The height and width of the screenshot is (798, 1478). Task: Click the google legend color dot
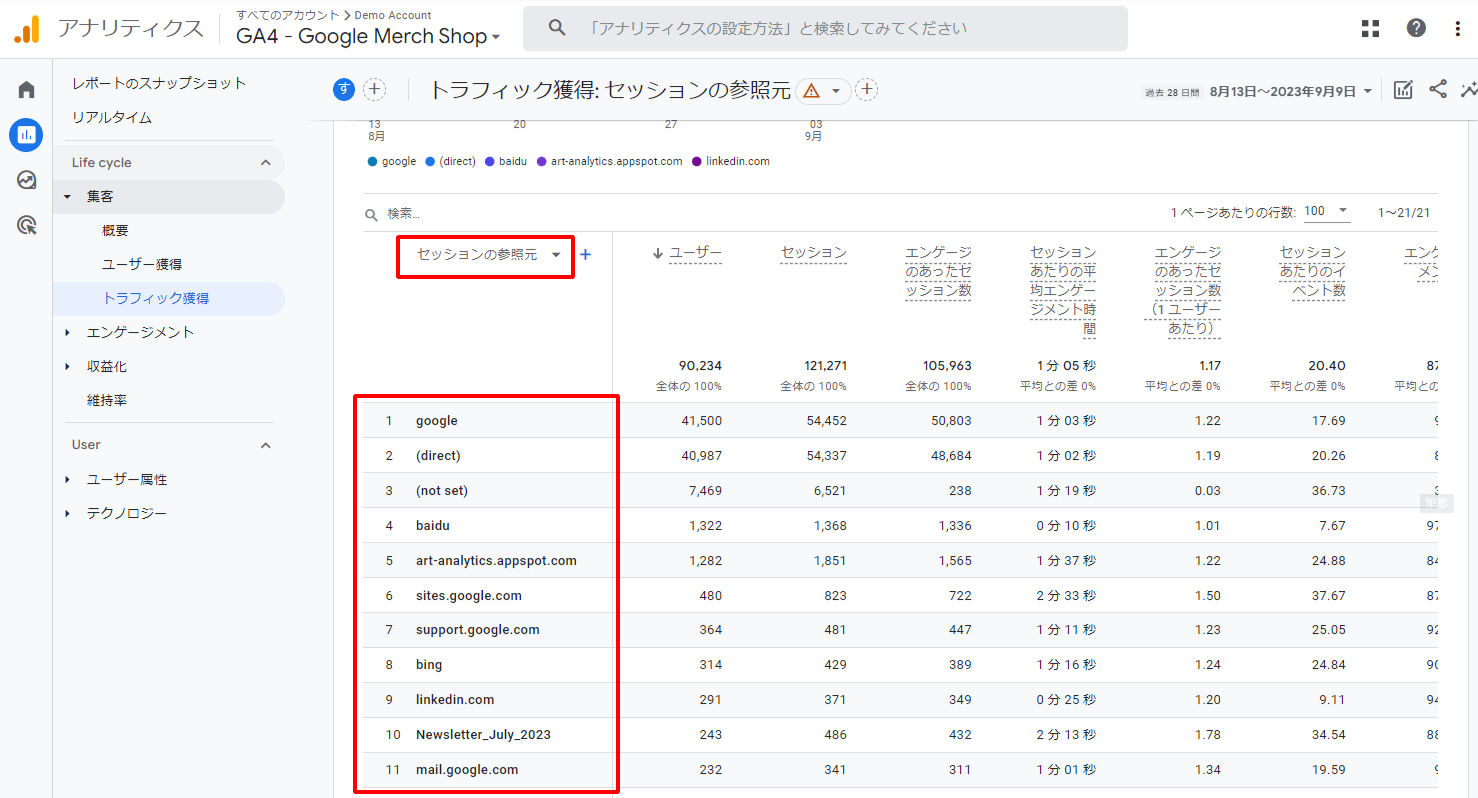click(x=373, y=162)
